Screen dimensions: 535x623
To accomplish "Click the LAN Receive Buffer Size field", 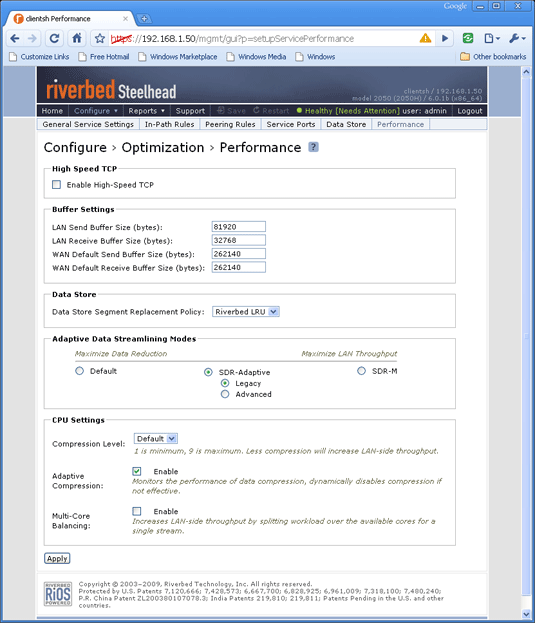I will (239, 240).
